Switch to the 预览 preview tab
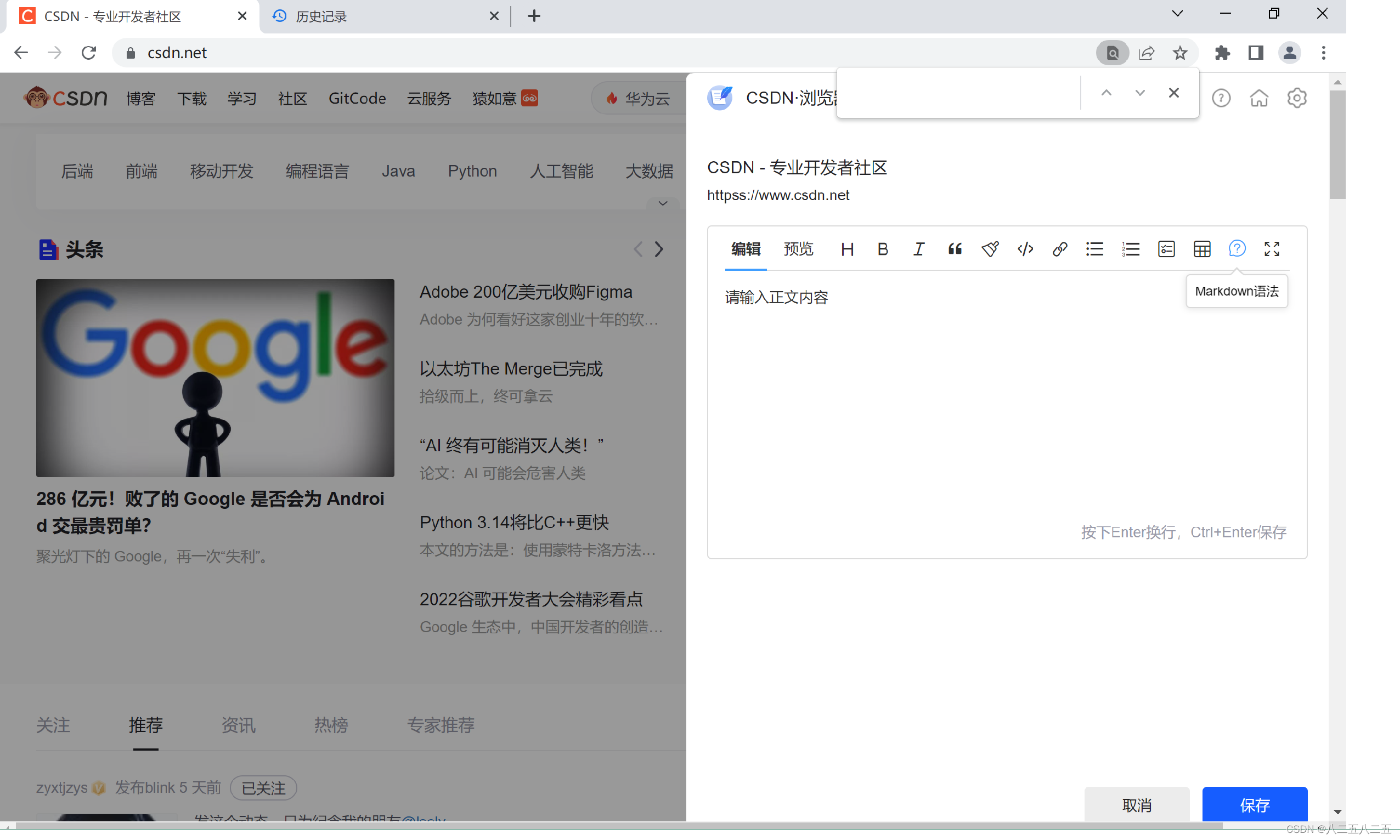Screen dimensions: 1400x840 [798, 249]
